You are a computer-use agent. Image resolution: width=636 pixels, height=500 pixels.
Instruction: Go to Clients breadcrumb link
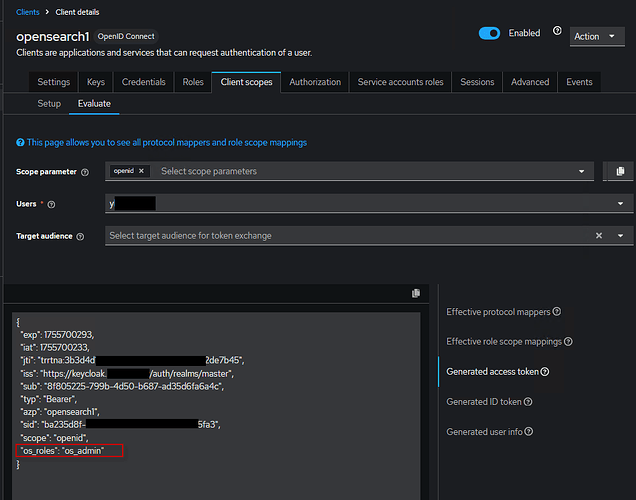pyautogui.click(x=28, y=12)
